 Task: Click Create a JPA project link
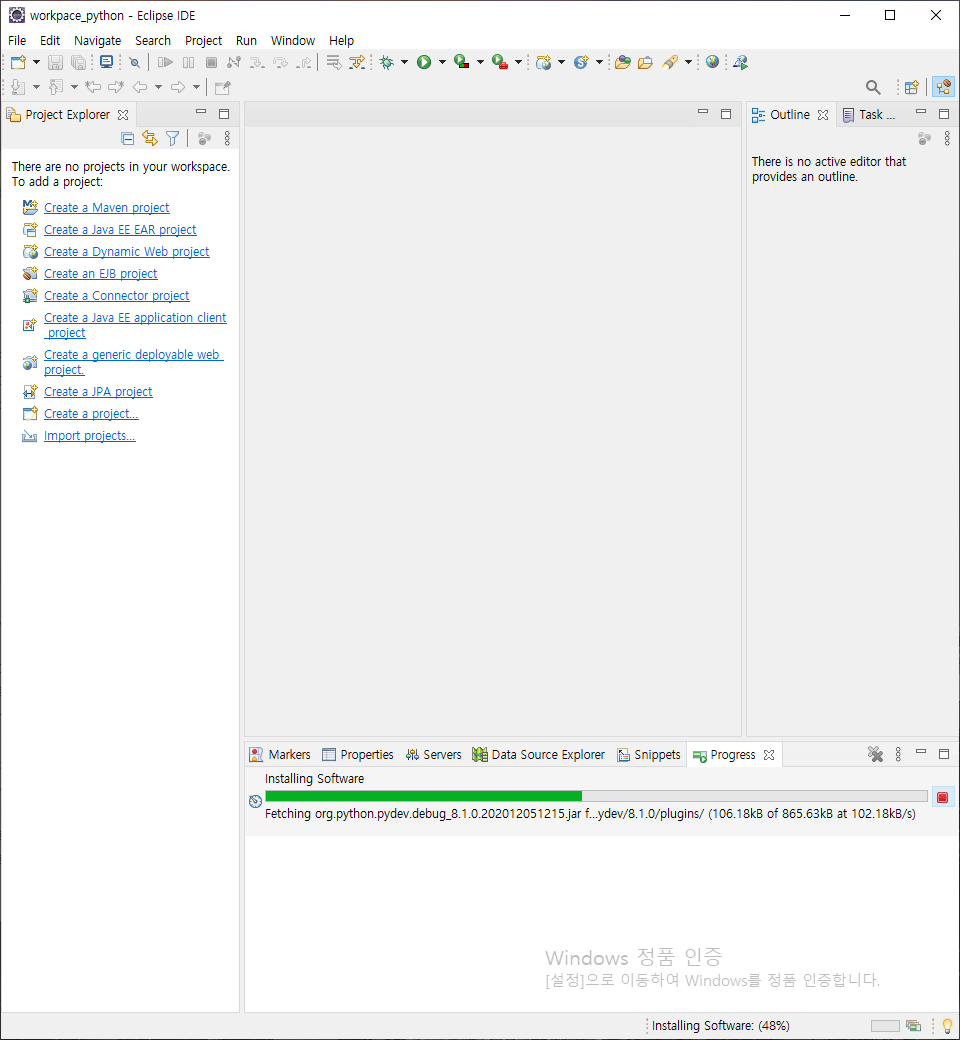(98, 391)
